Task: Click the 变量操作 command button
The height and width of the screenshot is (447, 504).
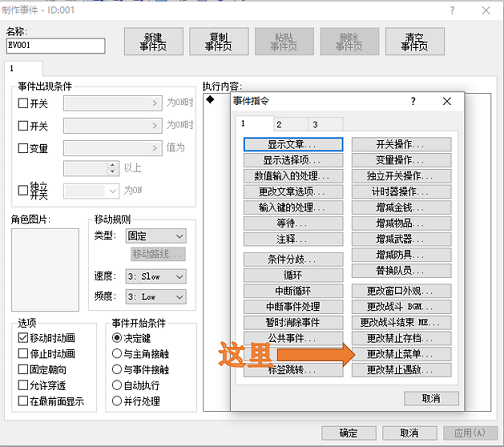Action: [x=401, y=160]
